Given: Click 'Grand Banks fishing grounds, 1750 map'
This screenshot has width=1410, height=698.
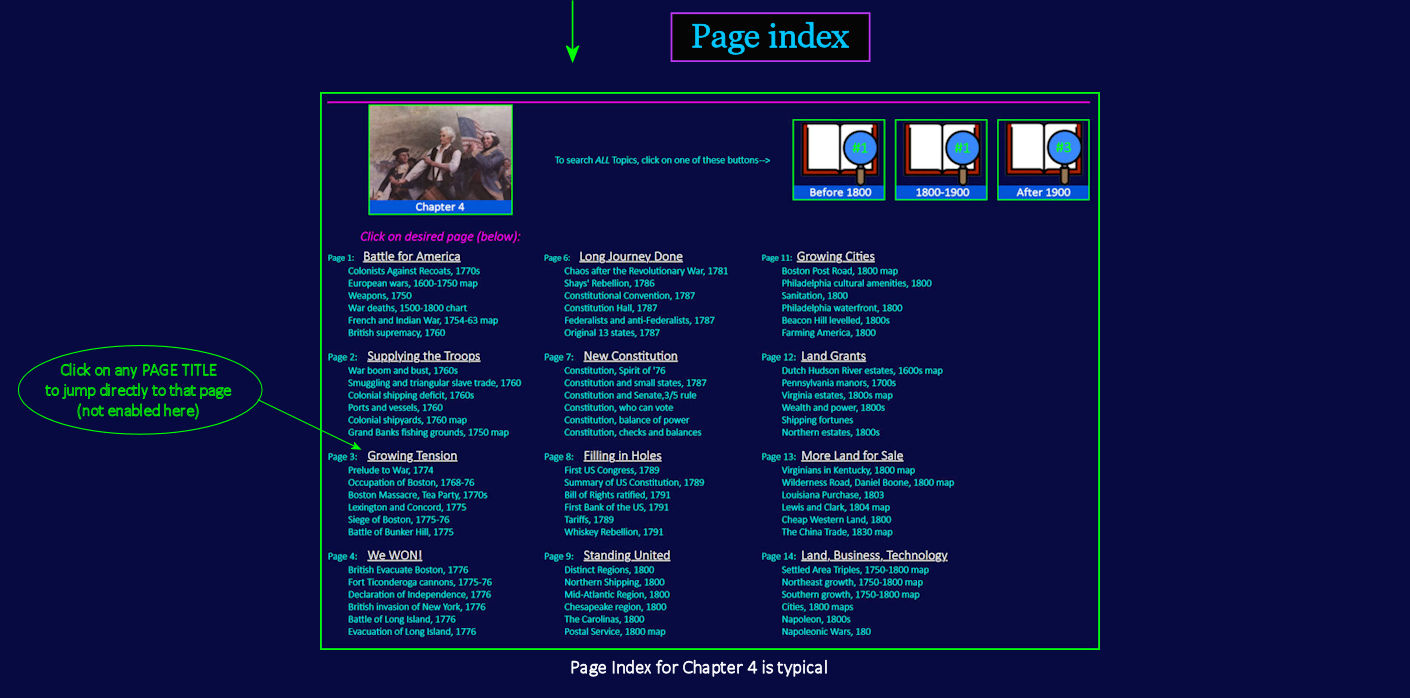Looking at the screenshot, I should click(429, 433).
